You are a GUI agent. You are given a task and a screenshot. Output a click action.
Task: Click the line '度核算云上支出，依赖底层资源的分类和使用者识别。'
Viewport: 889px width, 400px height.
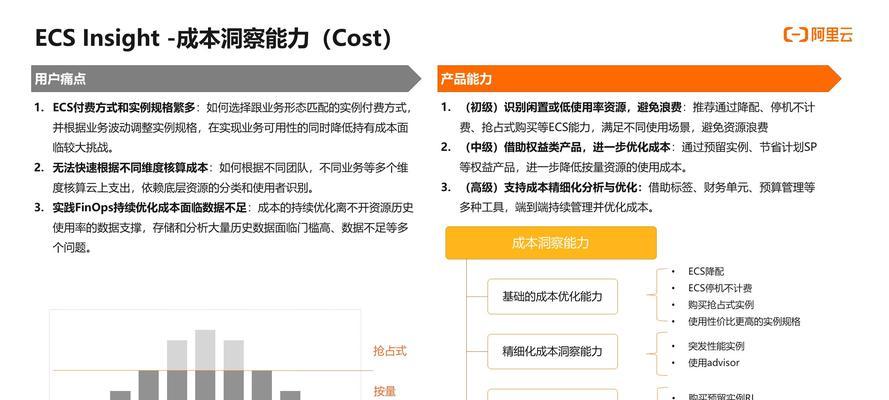coord(184,188)
